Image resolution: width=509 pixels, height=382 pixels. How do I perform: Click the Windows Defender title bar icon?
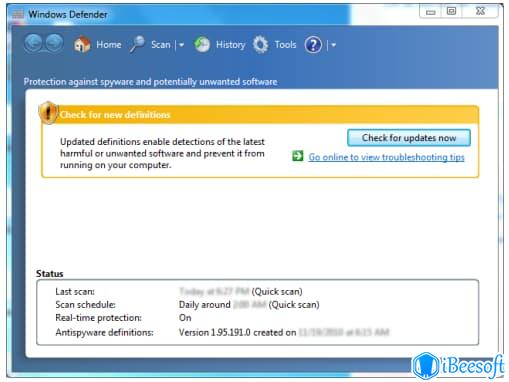click(18, 14)
